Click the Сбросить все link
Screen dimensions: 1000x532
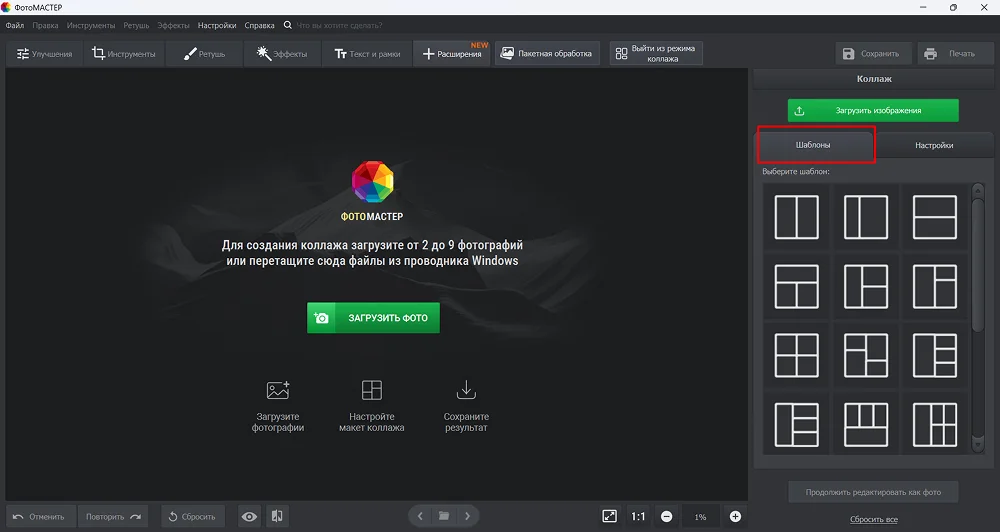[x=874, y=519]
